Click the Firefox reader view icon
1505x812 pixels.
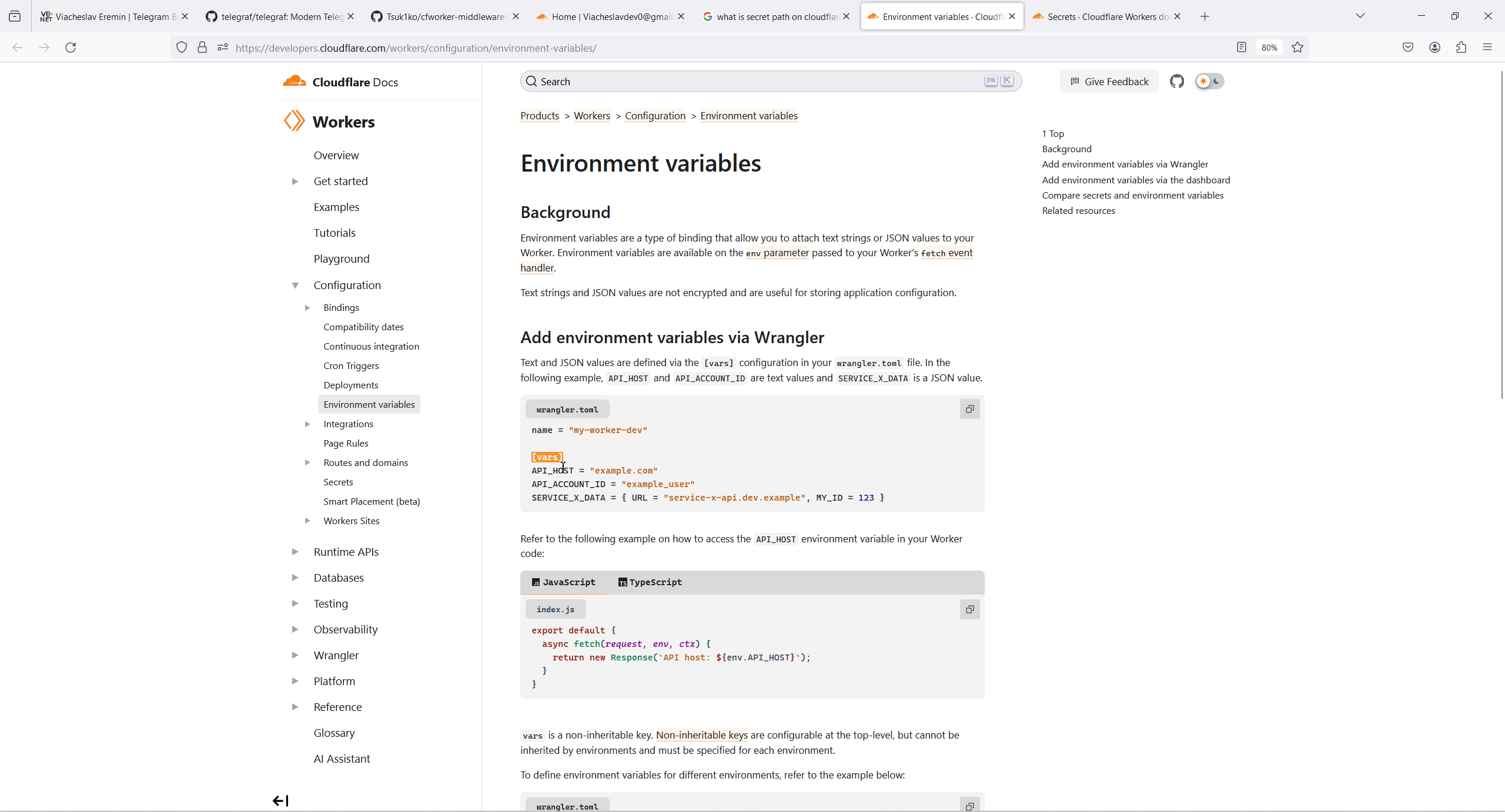tap(1241, 48)
